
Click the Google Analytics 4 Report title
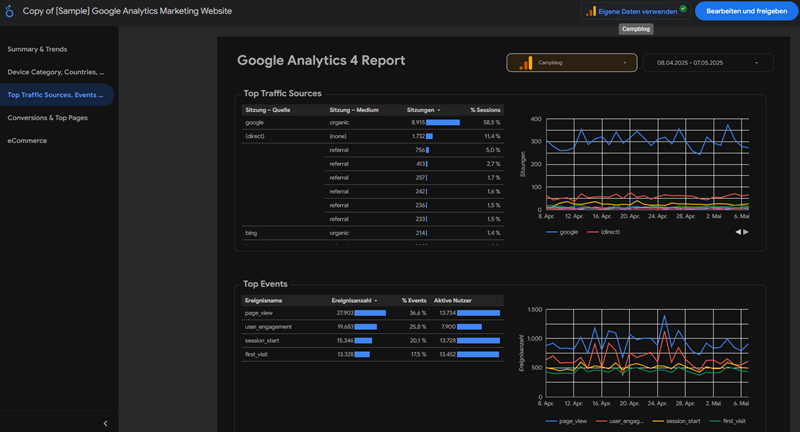(321, 60)
